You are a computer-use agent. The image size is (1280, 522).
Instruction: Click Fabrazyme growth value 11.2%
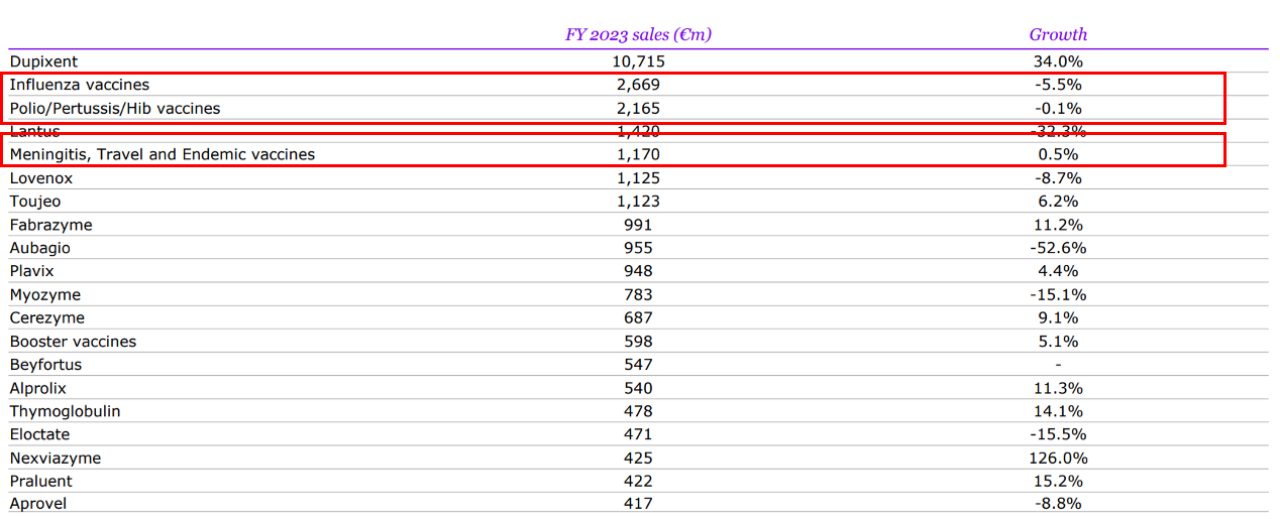(1058, 225)
